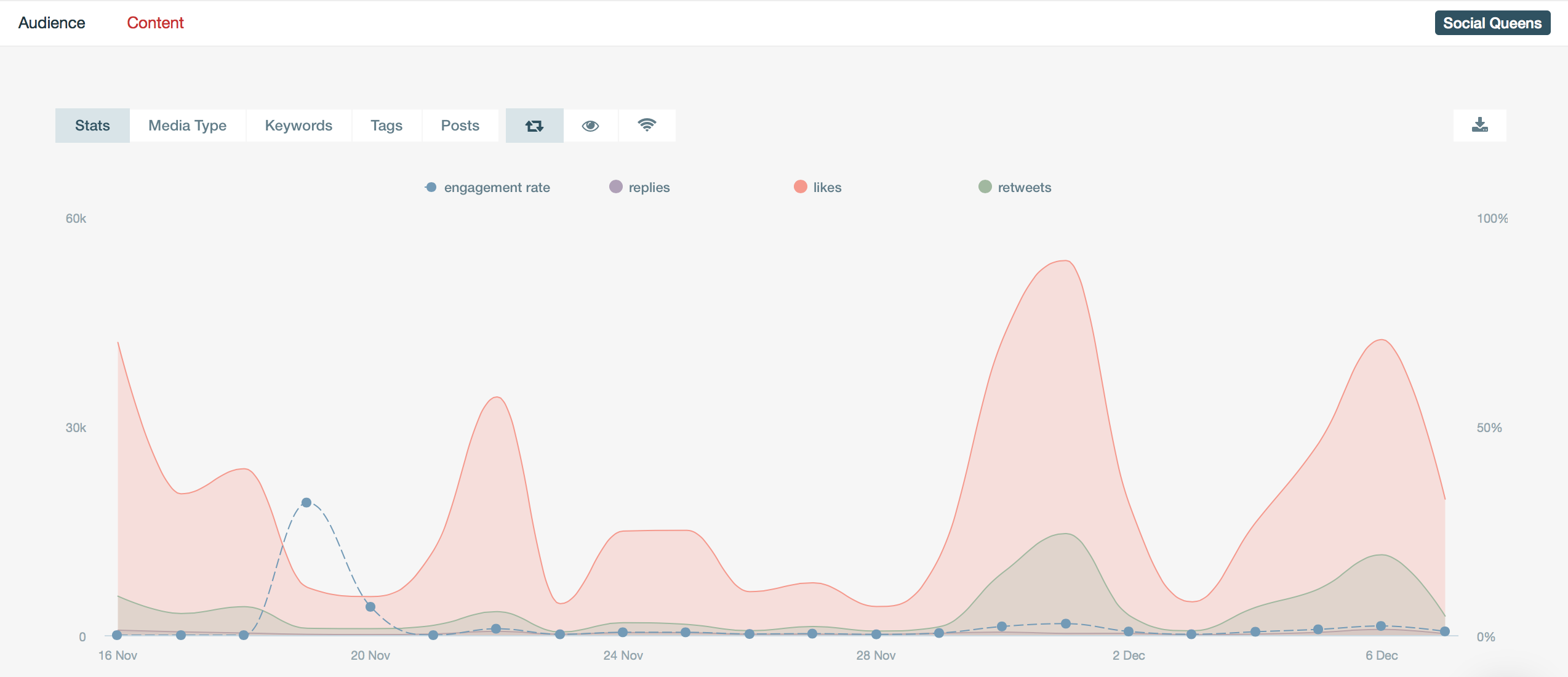This screenshot has width=1568, height=677.
Task: Click the 20 Nov engagement data point
Action: click(370, 607)
